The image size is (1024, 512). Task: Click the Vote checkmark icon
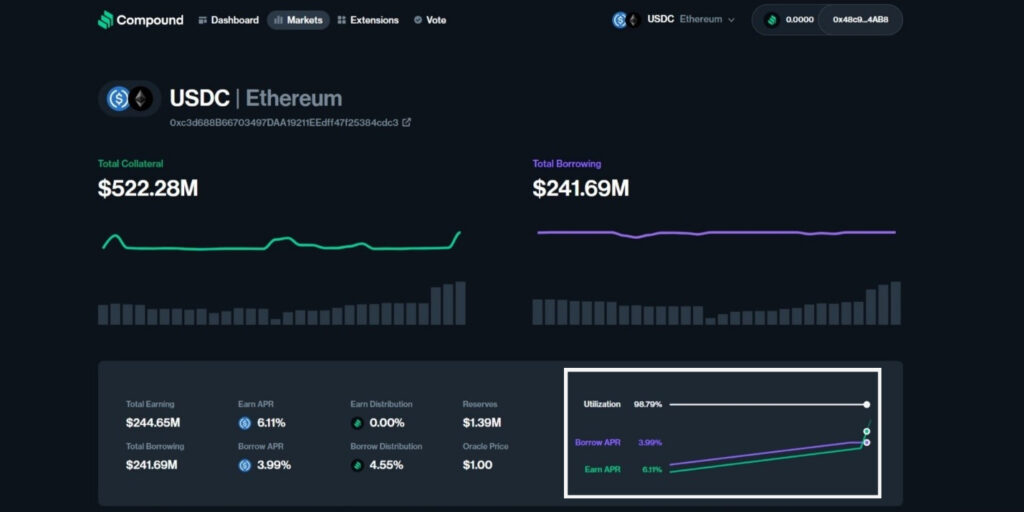pyautogui.click(x=418, y=20)
